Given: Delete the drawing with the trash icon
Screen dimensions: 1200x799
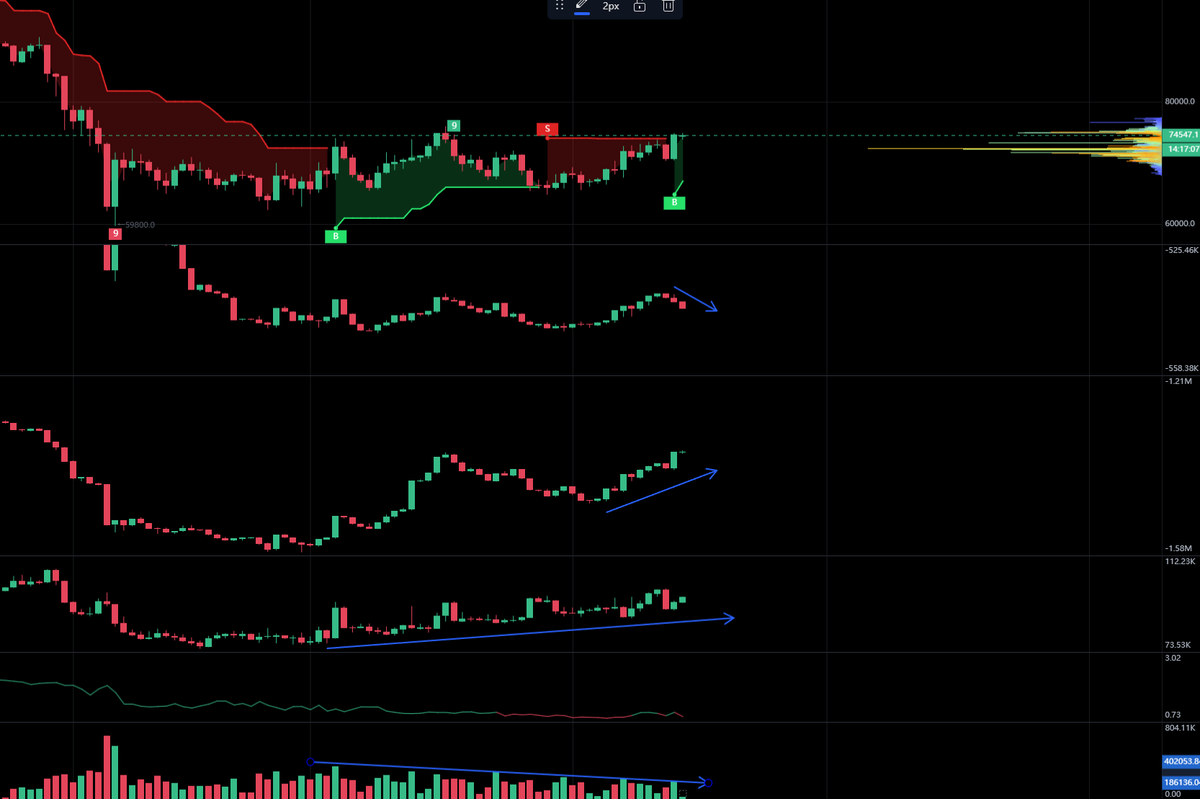Looking at the screenshot, I should pyautogui.click(x=668, y=6).
